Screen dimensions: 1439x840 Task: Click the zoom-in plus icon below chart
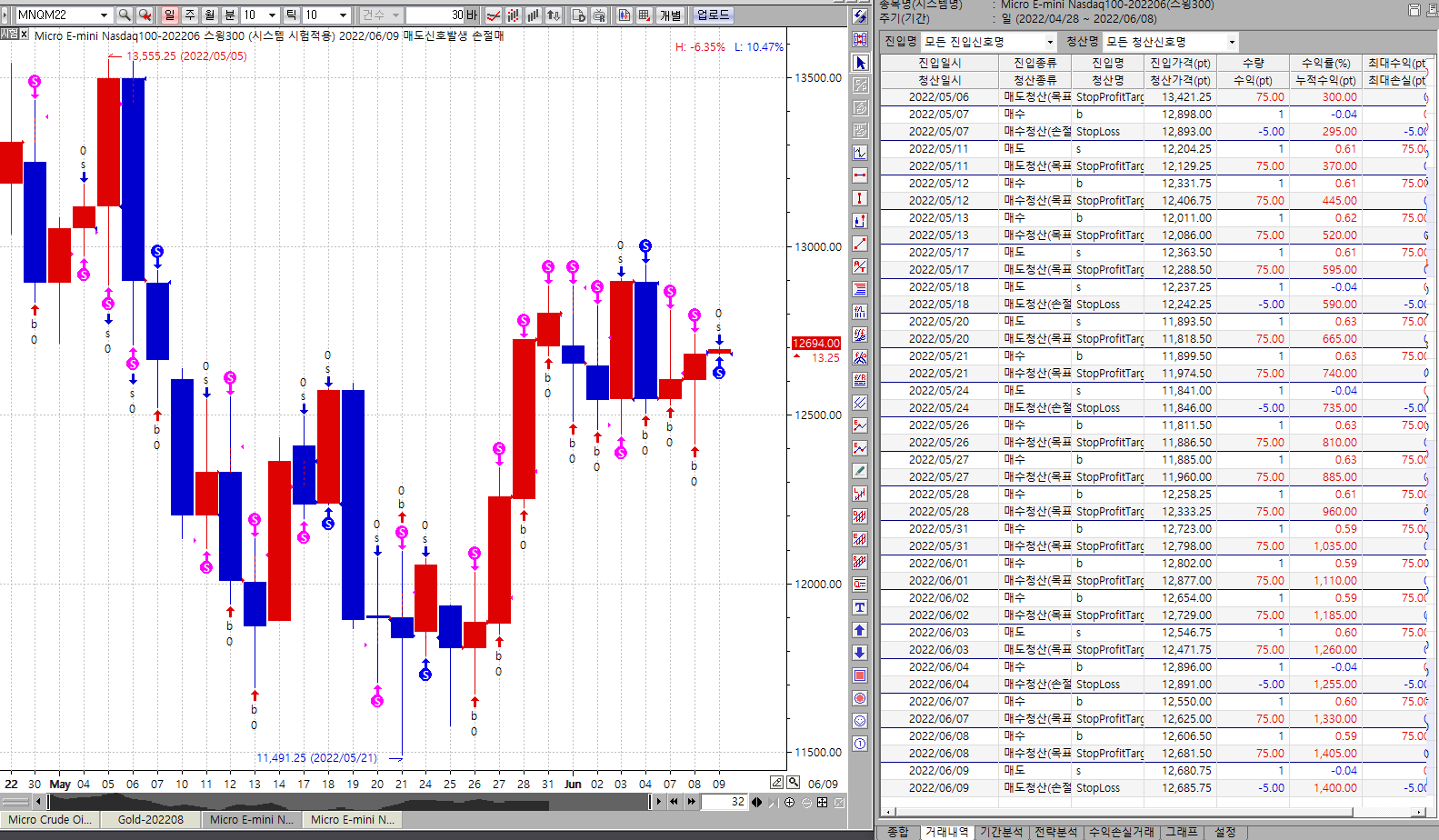click(789, 802)
